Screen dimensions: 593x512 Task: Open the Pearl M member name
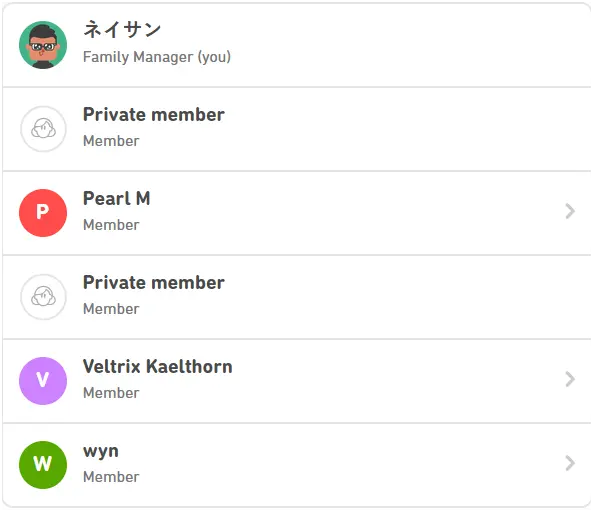117,198
